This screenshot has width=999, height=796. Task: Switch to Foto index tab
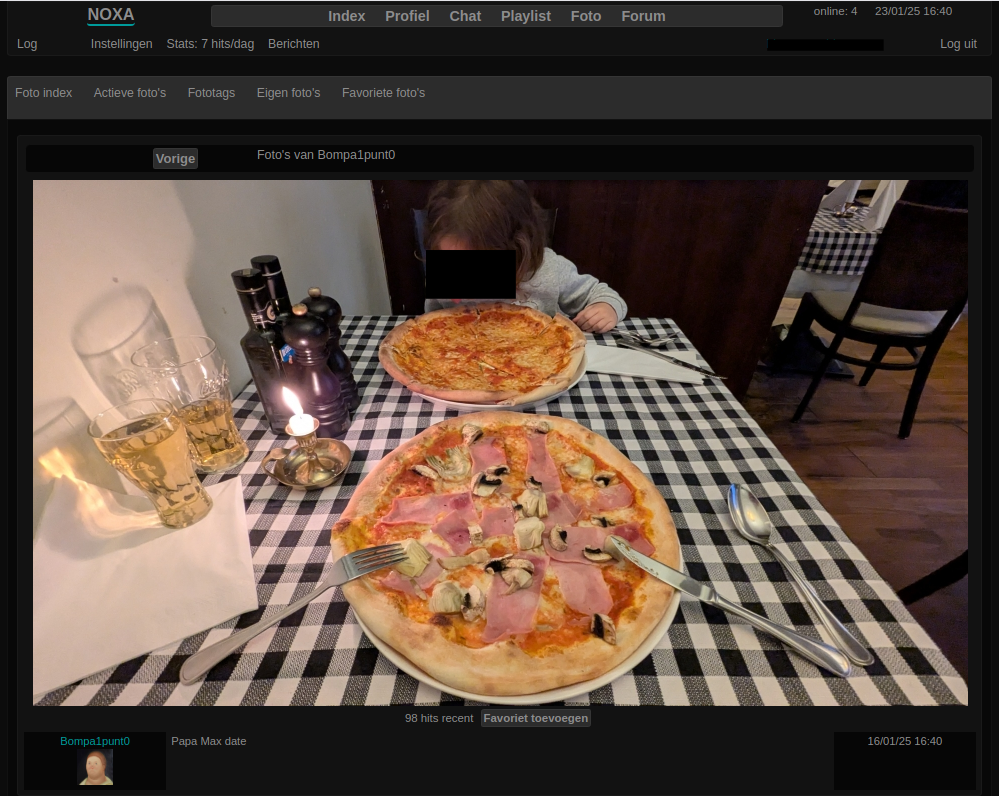[43, 93]
